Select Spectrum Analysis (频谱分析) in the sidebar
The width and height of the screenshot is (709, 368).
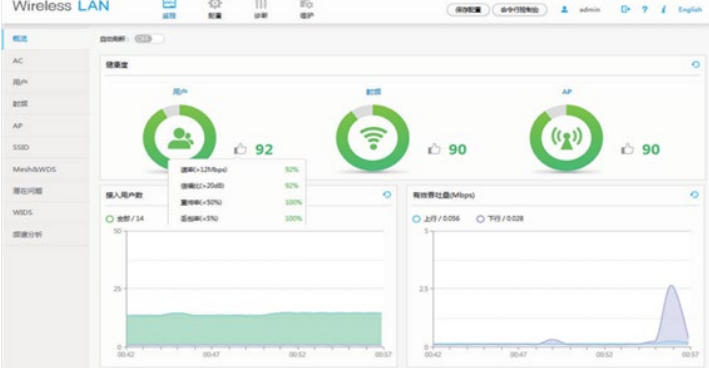point(45,234)
